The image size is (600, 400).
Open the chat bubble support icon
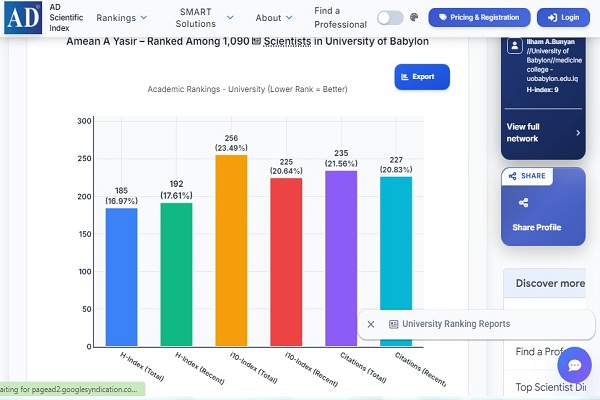click(574, 365)
